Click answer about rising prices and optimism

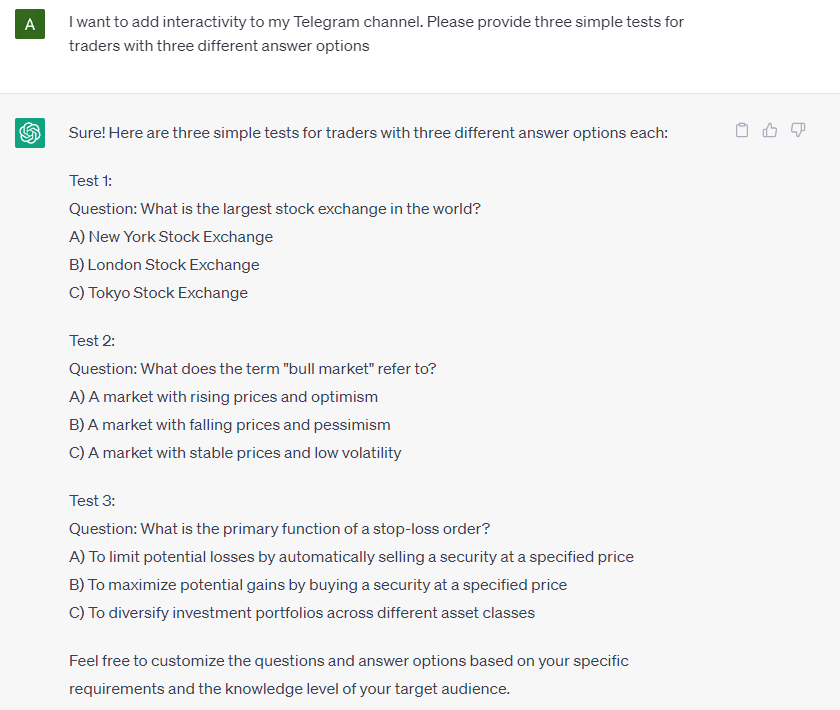pos(223,397)
